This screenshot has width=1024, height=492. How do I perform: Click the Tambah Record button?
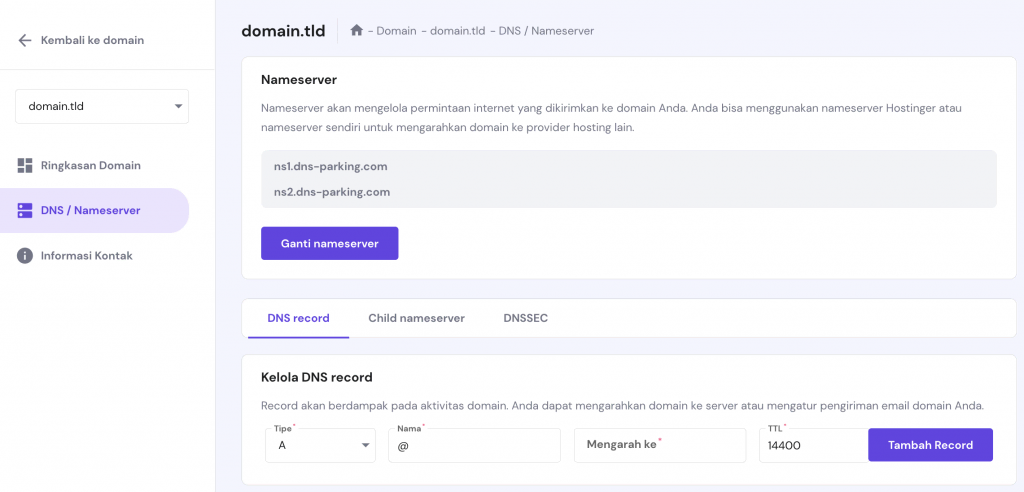(x=930, y=445)
